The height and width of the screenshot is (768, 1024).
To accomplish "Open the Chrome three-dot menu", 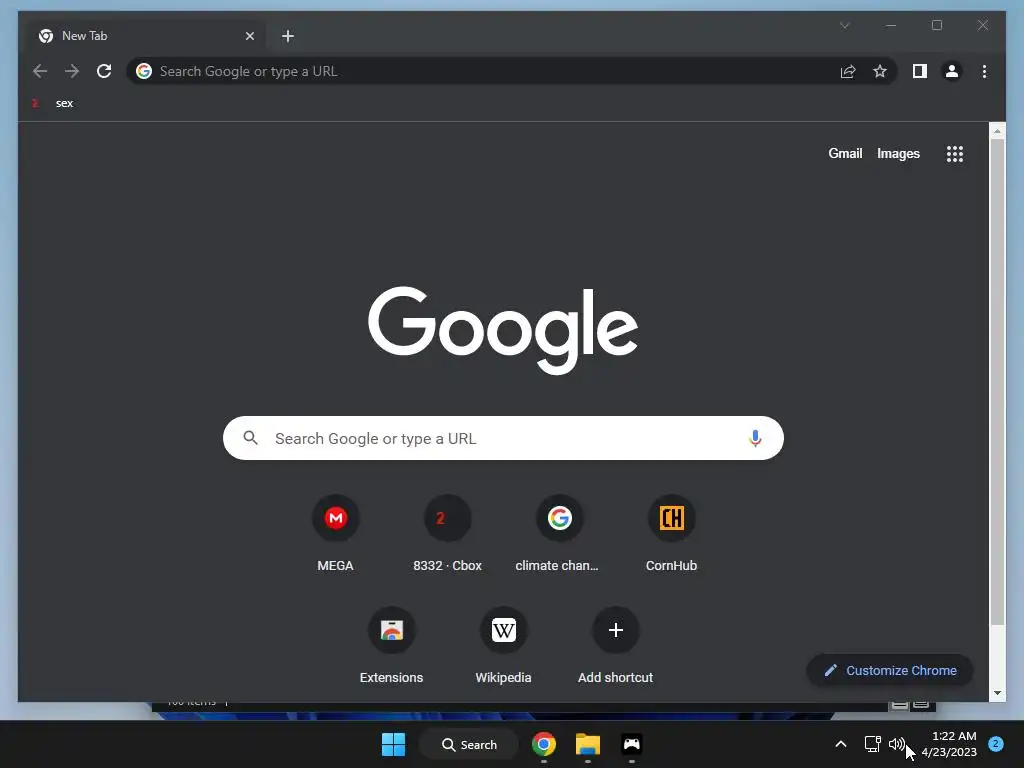I will 984,71.
